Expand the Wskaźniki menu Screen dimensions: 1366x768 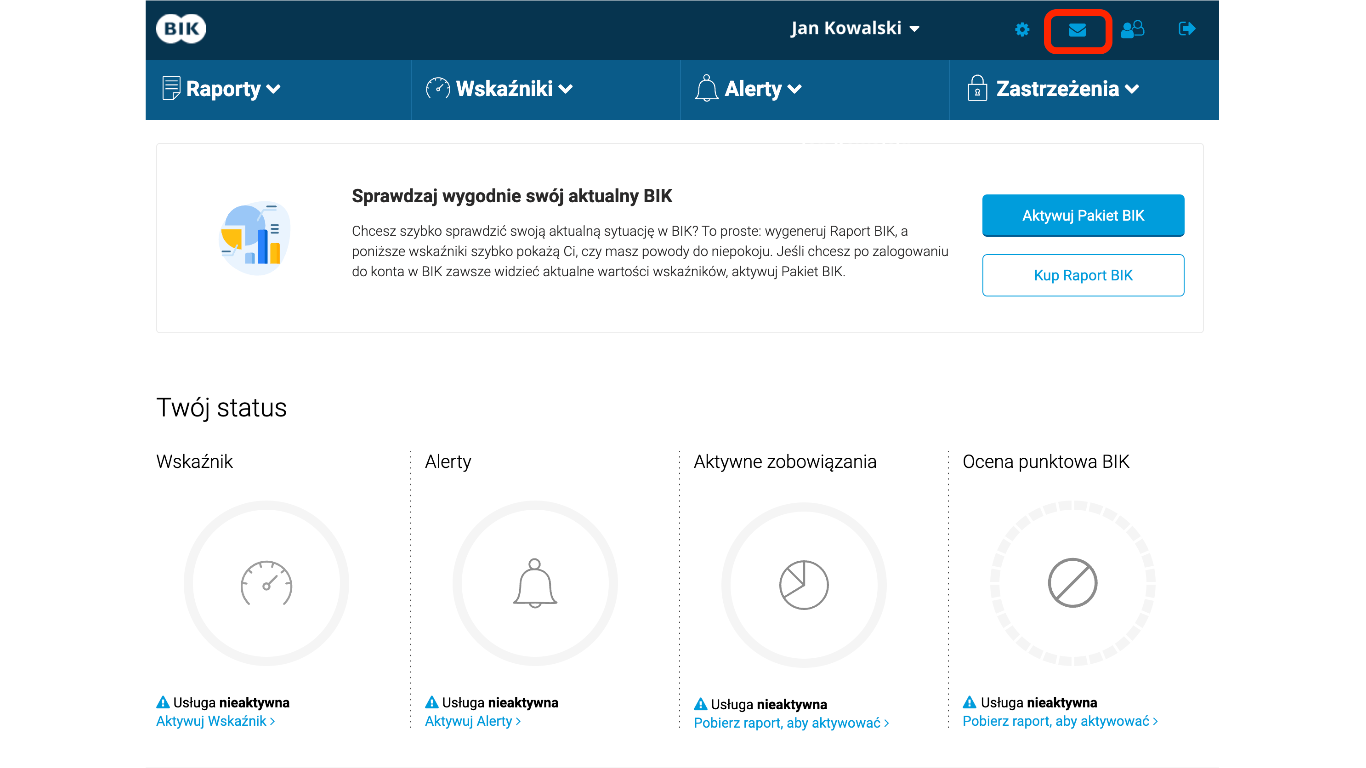click(499, 89)
